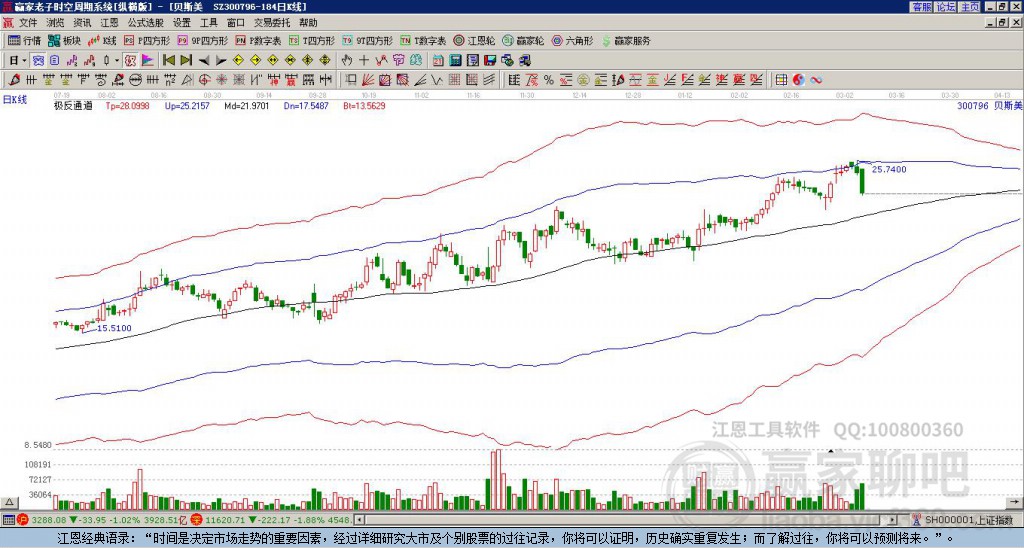This screenshot has width=1024, height=548.
Task: Click the table icon at status bar left
Action: pos(8,520)
